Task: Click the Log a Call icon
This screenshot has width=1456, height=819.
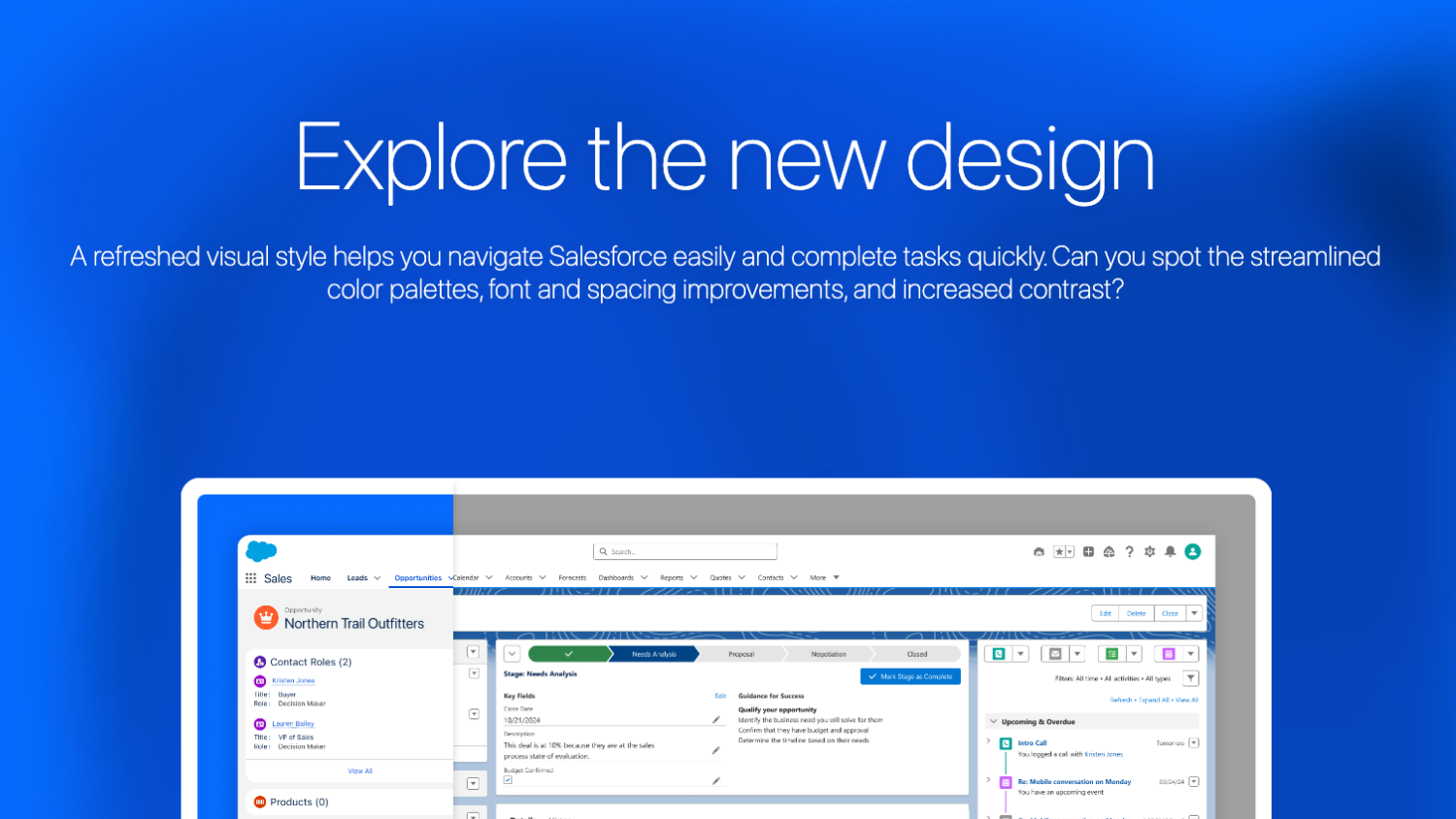Action: click(998, 654)
